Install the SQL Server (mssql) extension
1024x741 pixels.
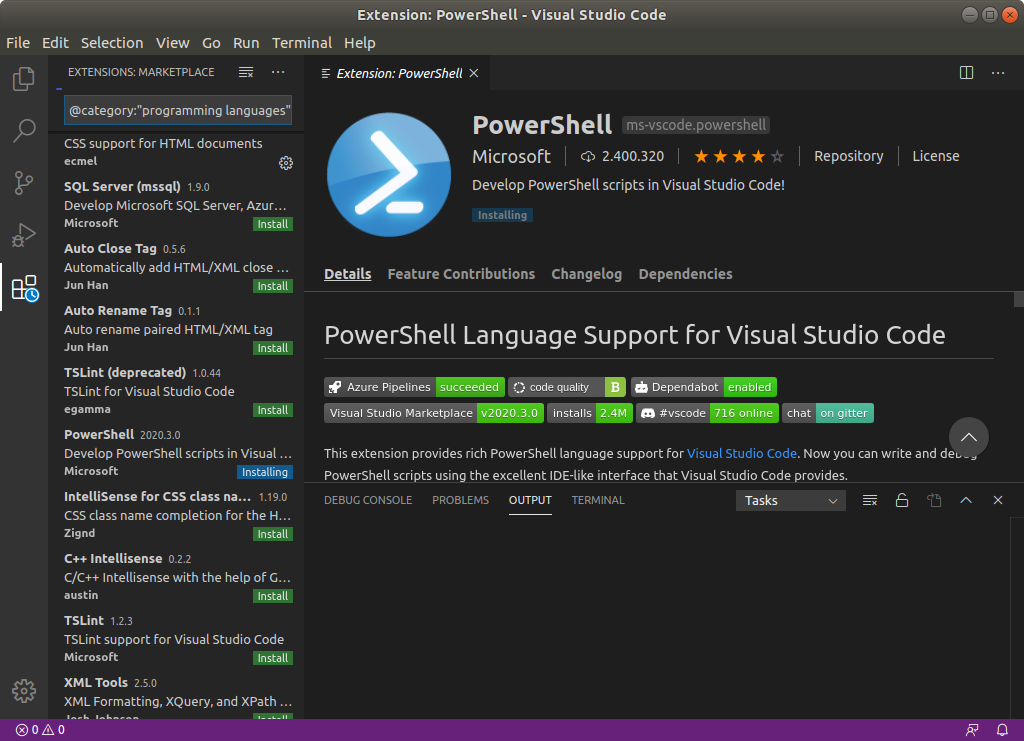[x=273, y=224]
